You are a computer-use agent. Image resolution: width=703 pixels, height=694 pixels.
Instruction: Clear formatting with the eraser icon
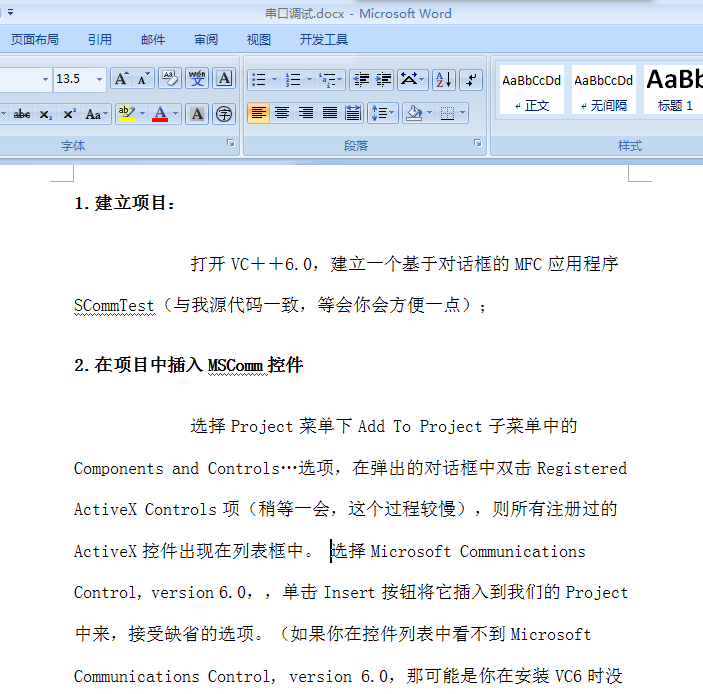click(170, 79)
